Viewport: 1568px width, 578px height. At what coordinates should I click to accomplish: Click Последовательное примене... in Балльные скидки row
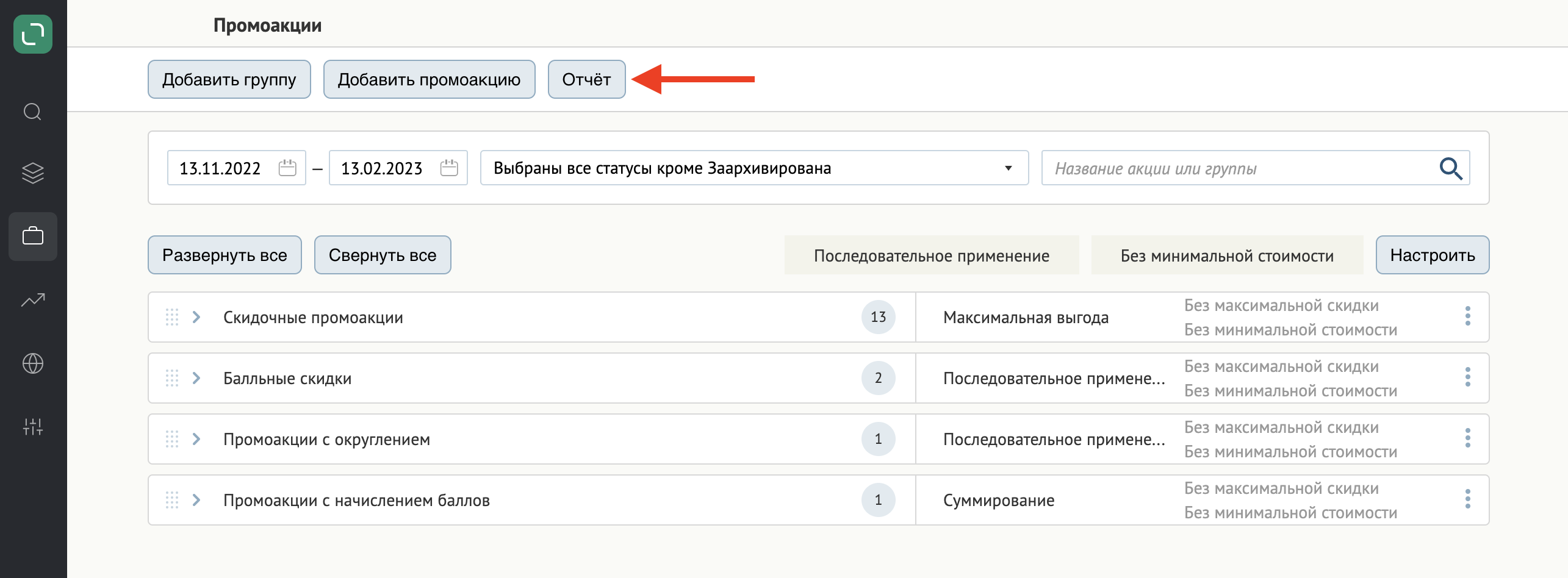1054,379
